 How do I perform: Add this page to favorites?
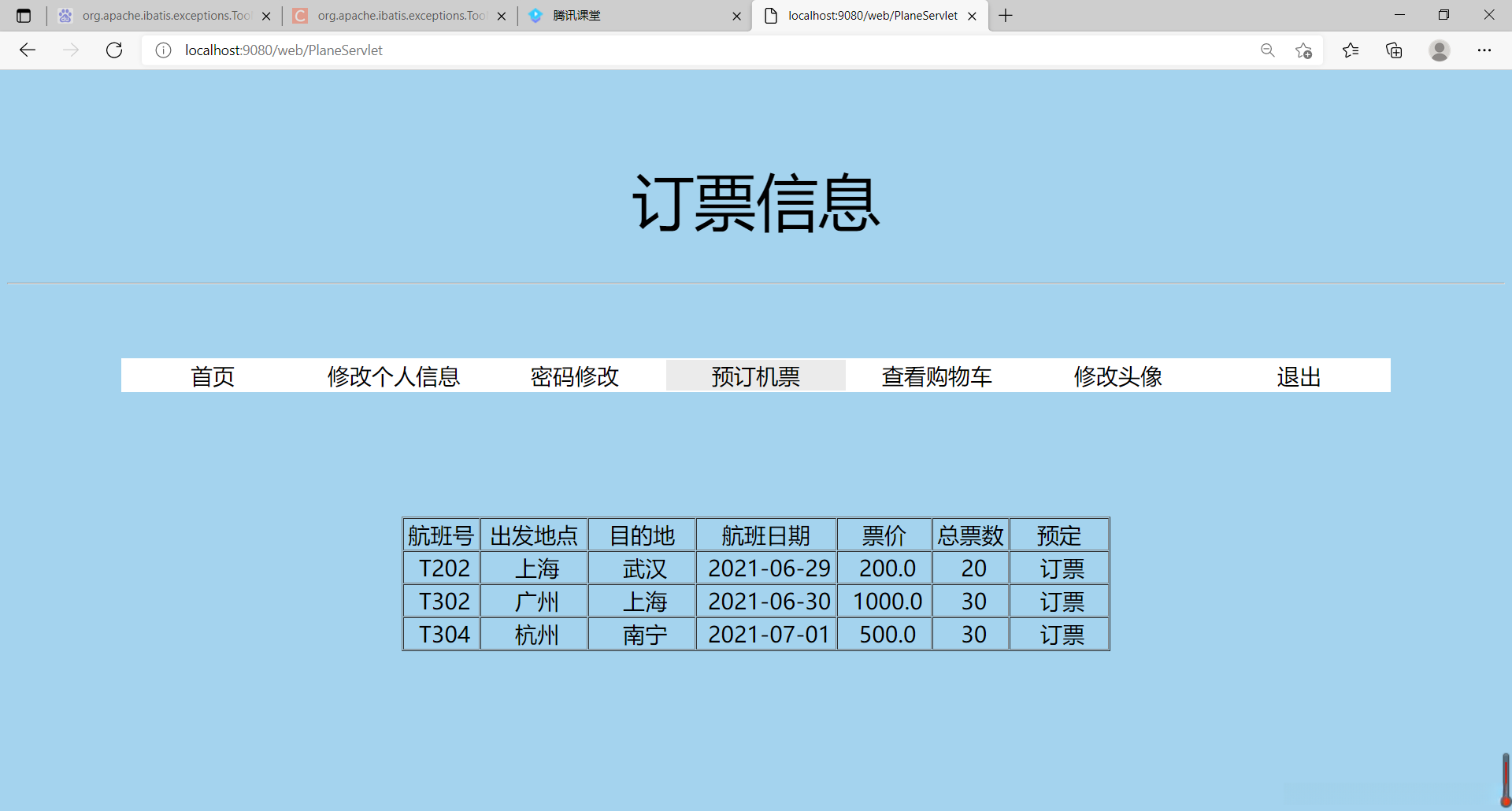tap(1303, 50)
